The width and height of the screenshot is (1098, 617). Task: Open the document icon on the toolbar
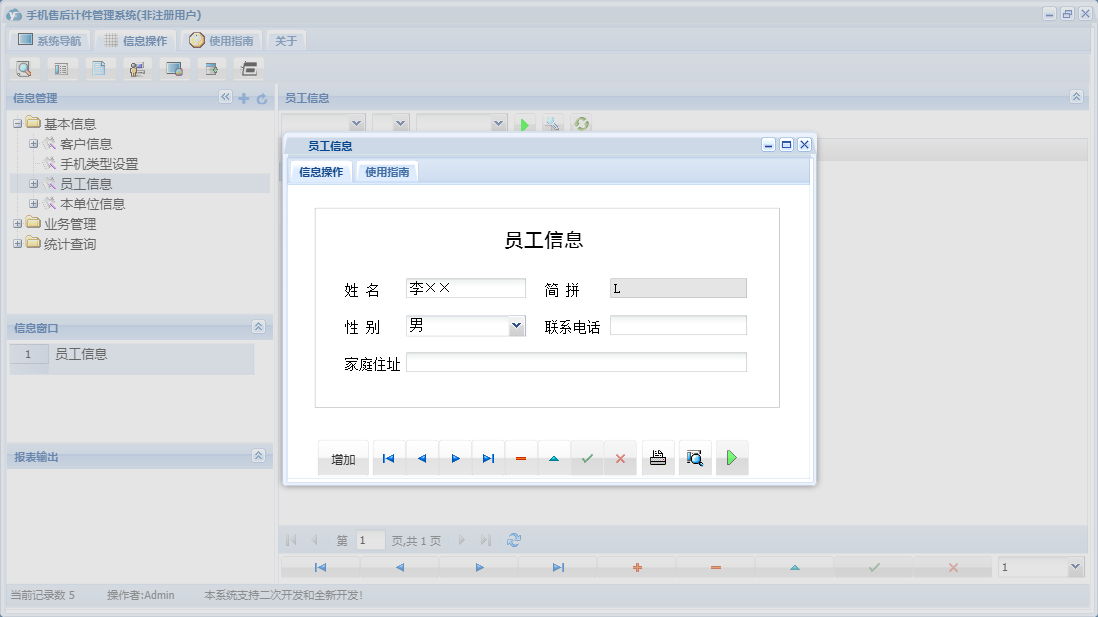[x=99, y=68]
